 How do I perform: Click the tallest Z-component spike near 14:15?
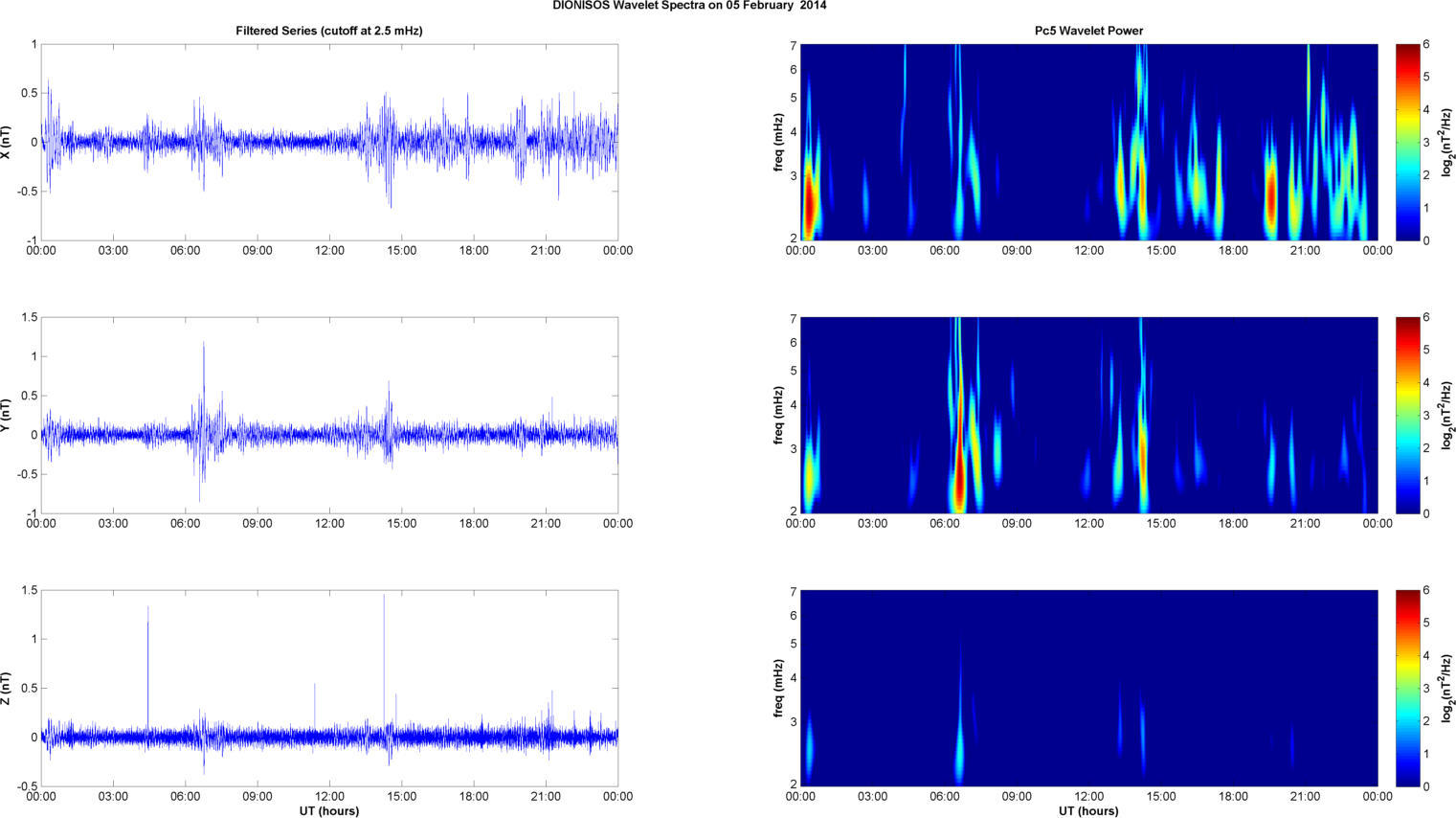click(384, 661)
